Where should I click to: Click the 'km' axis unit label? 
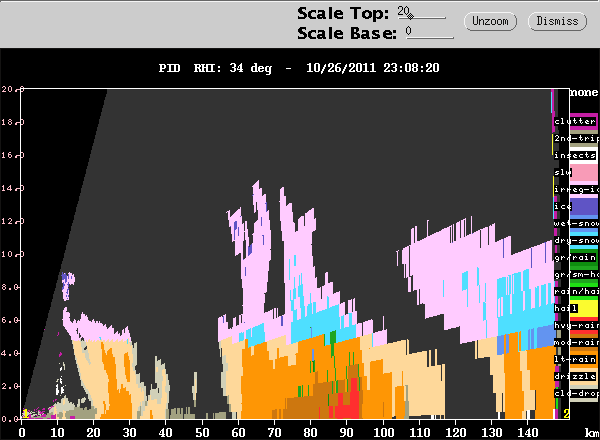click(592, 433)
